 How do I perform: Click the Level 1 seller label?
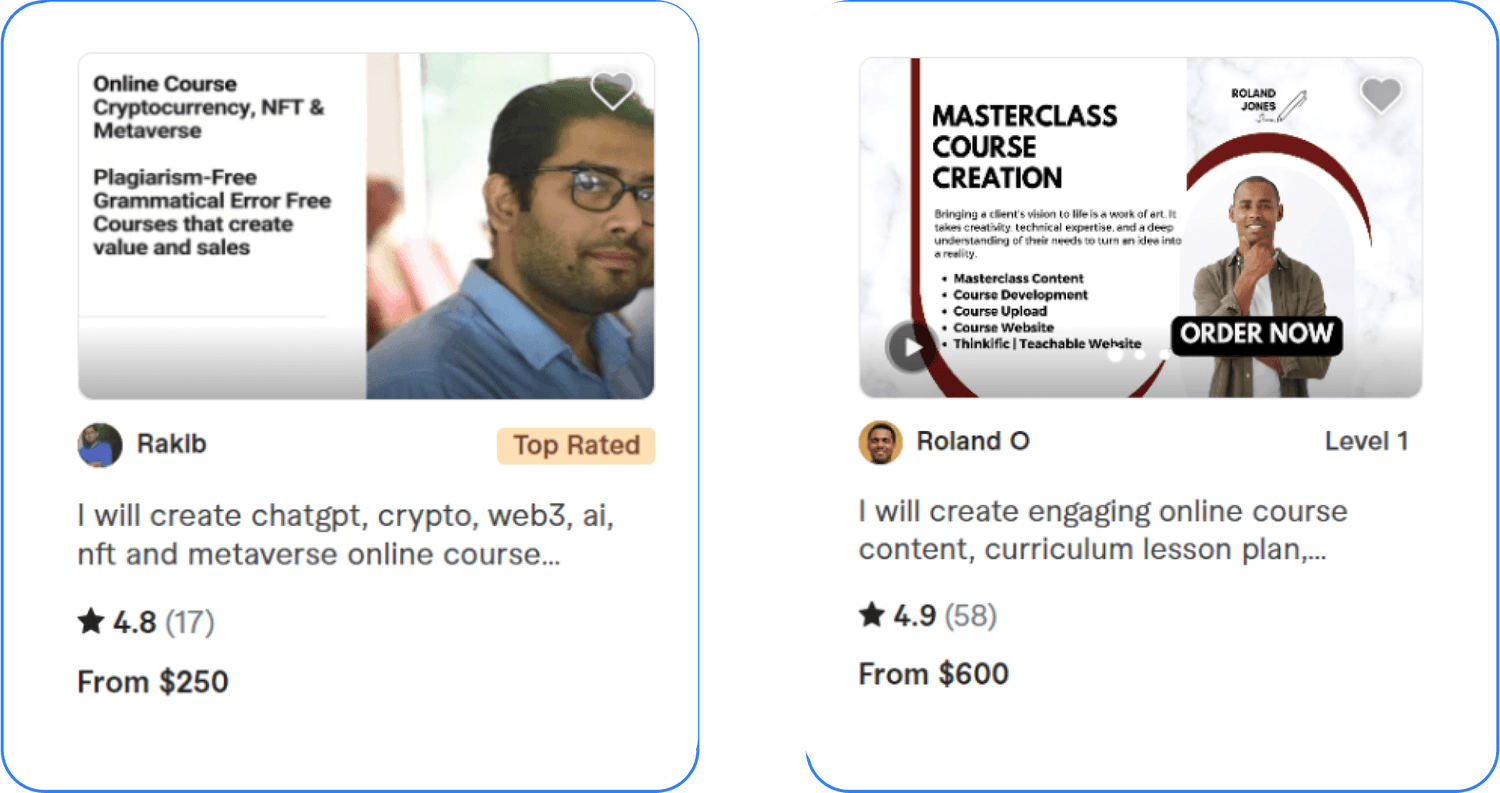click(x=1366, y=441)
